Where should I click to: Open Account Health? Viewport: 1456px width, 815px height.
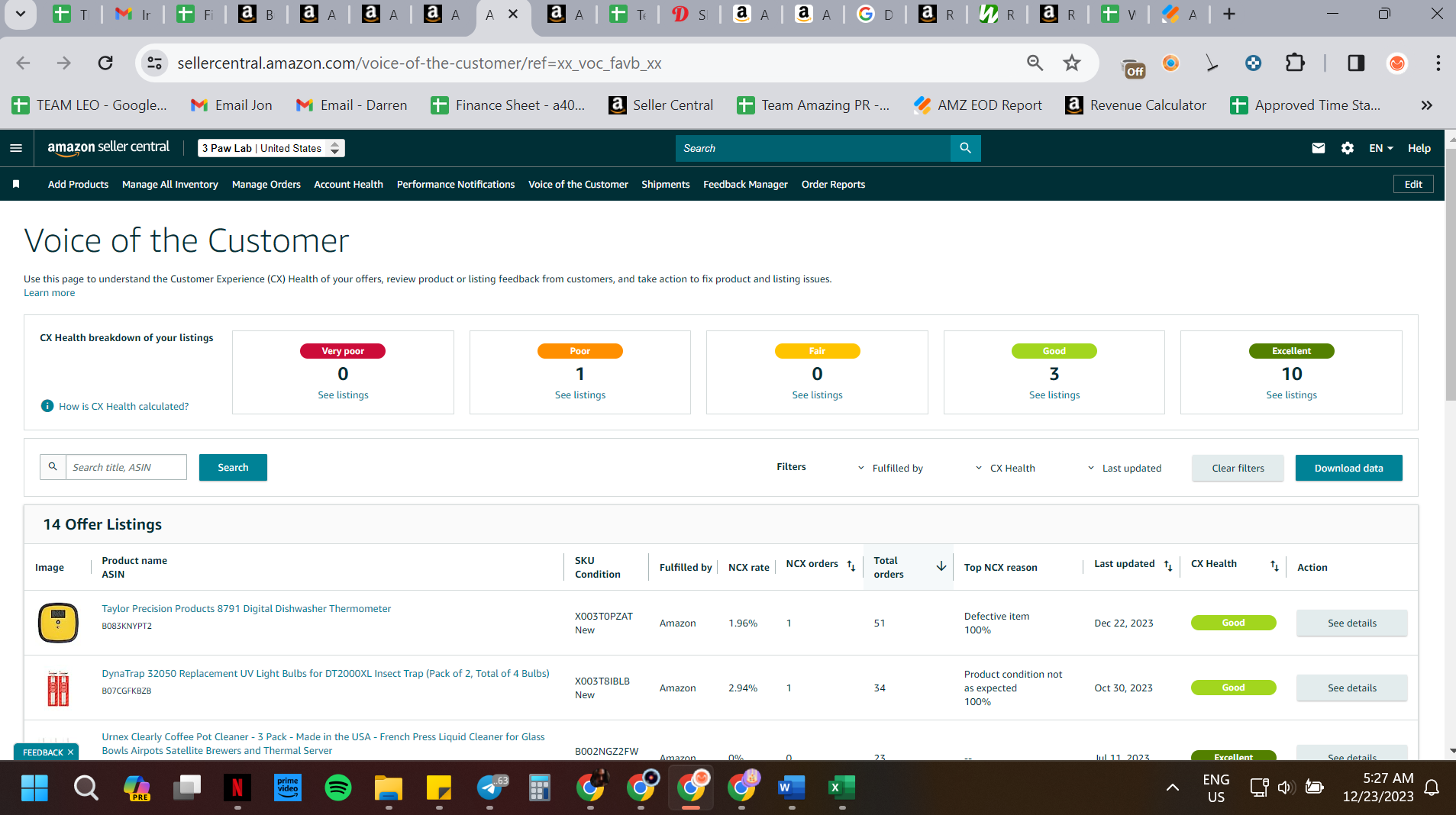coord(348,184)
